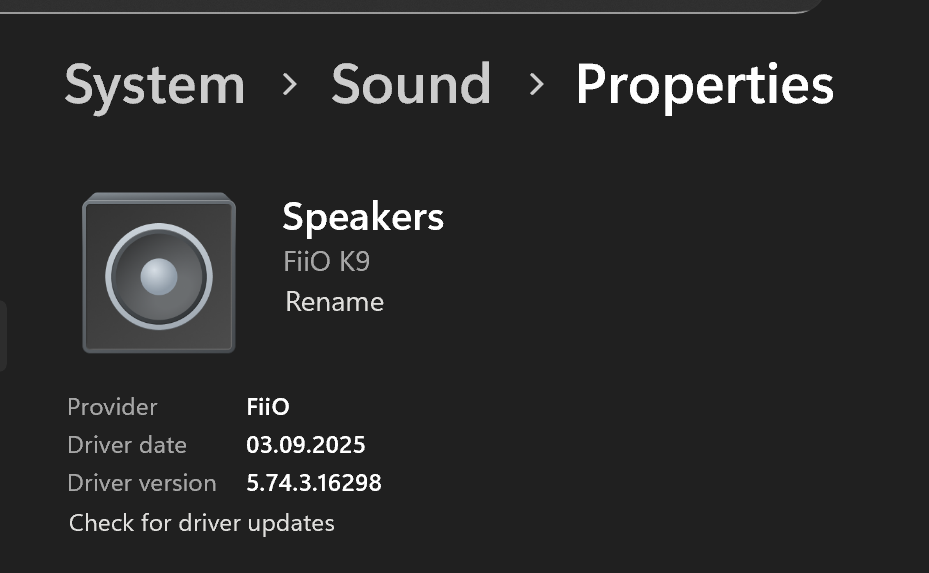929x573 pixels.
Task: Click the Driver date label
Action: [x=127, y=445]
